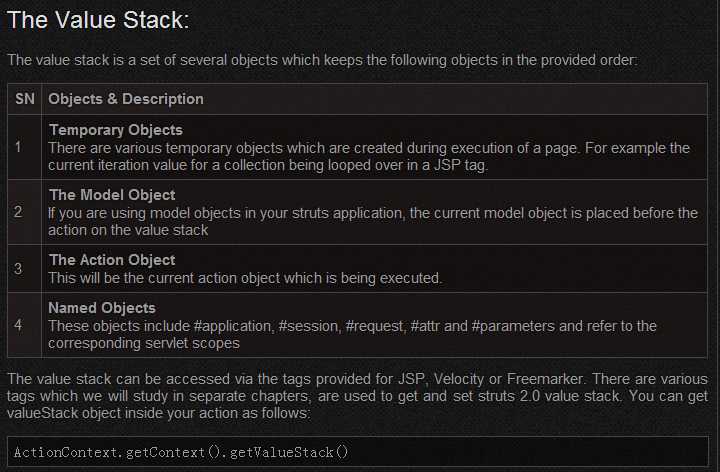This screenshot has height=472, width=720.
Task: Click the current action object description
Action: pos(245,278)
